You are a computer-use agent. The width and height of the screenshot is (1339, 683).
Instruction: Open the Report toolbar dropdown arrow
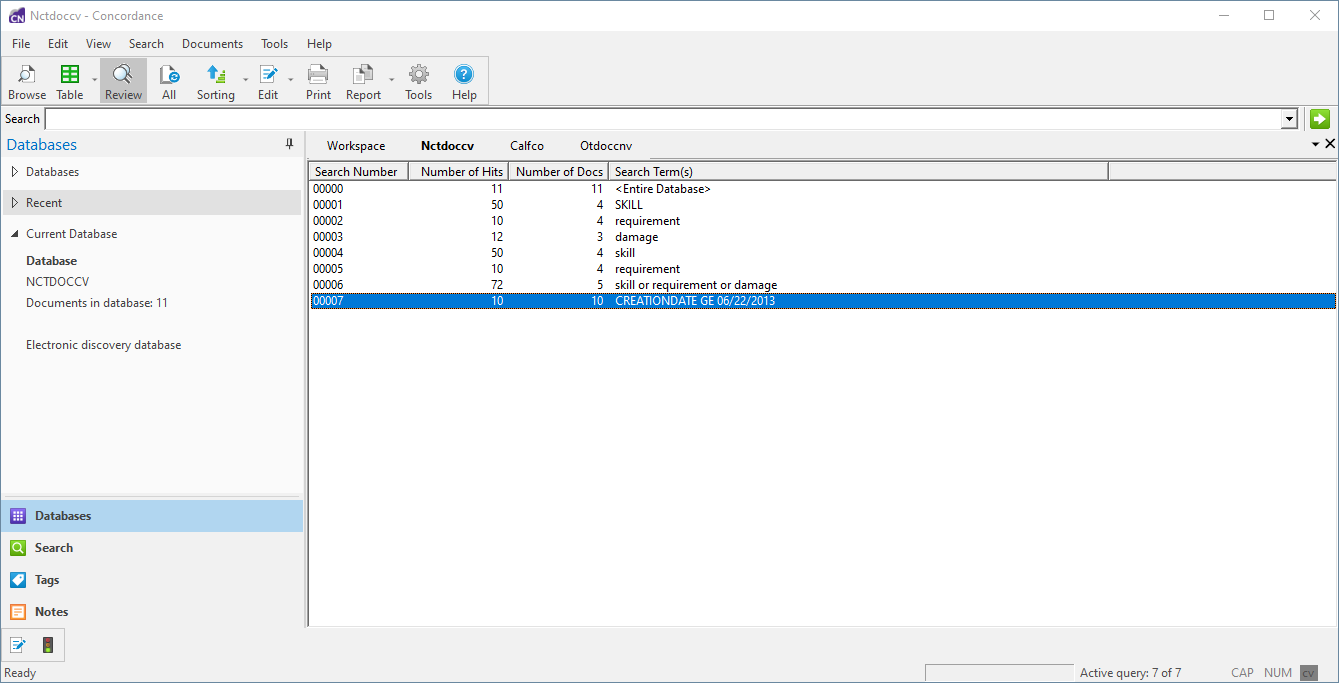click(x=391, y=80)
